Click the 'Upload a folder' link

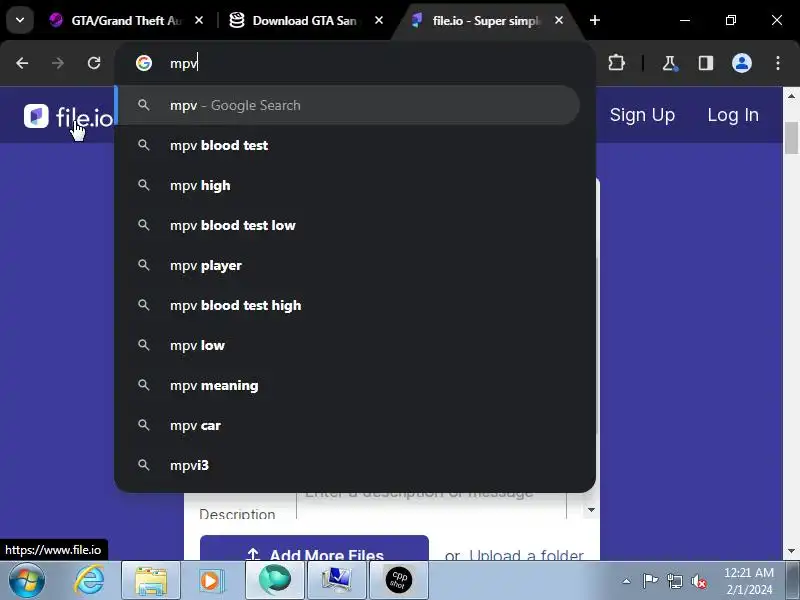(526, 555)
